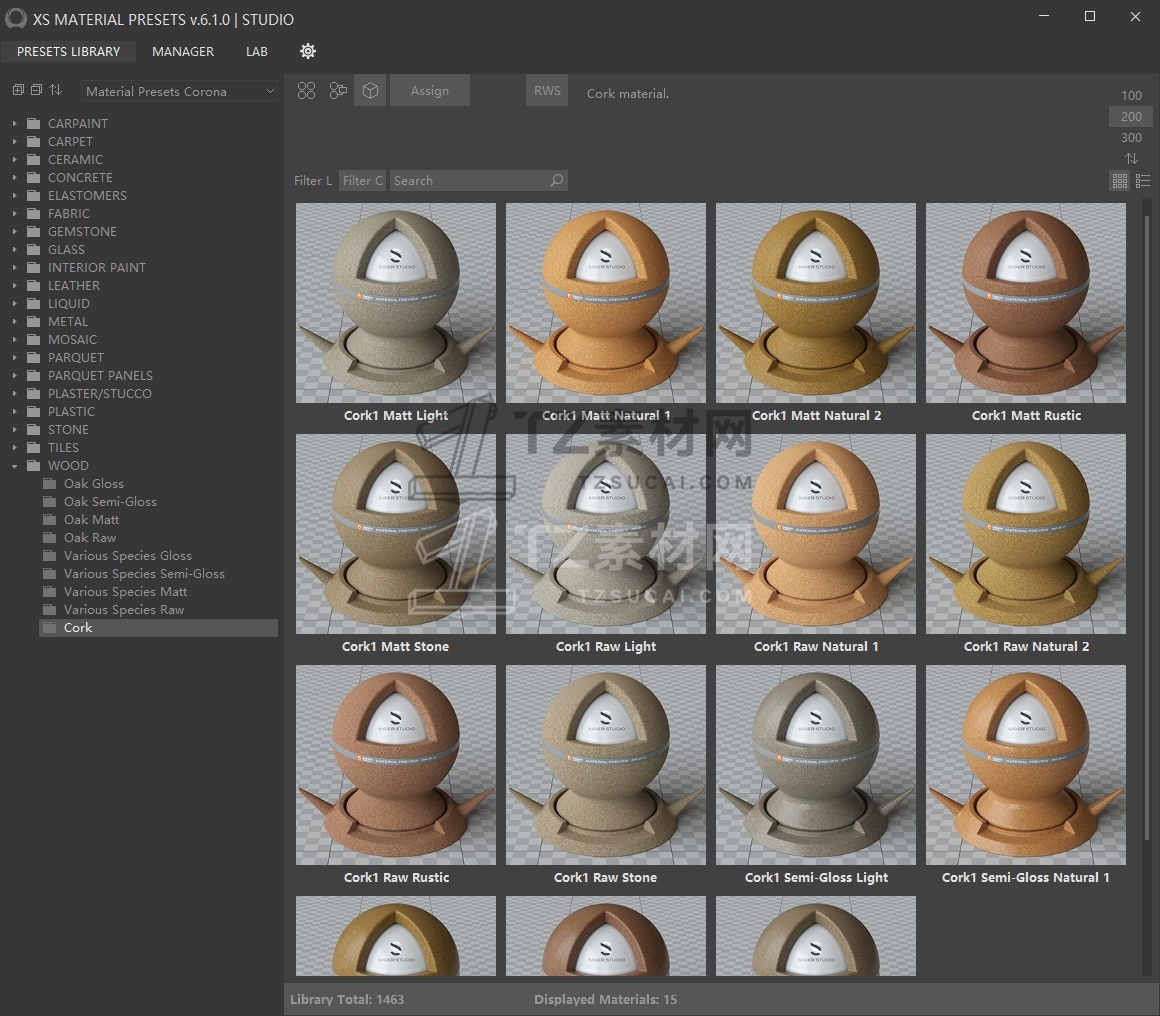This screenshot has height=1016, width=1160.
Task: Expand the CARPET folder arrow
Action: pos(14,141)
